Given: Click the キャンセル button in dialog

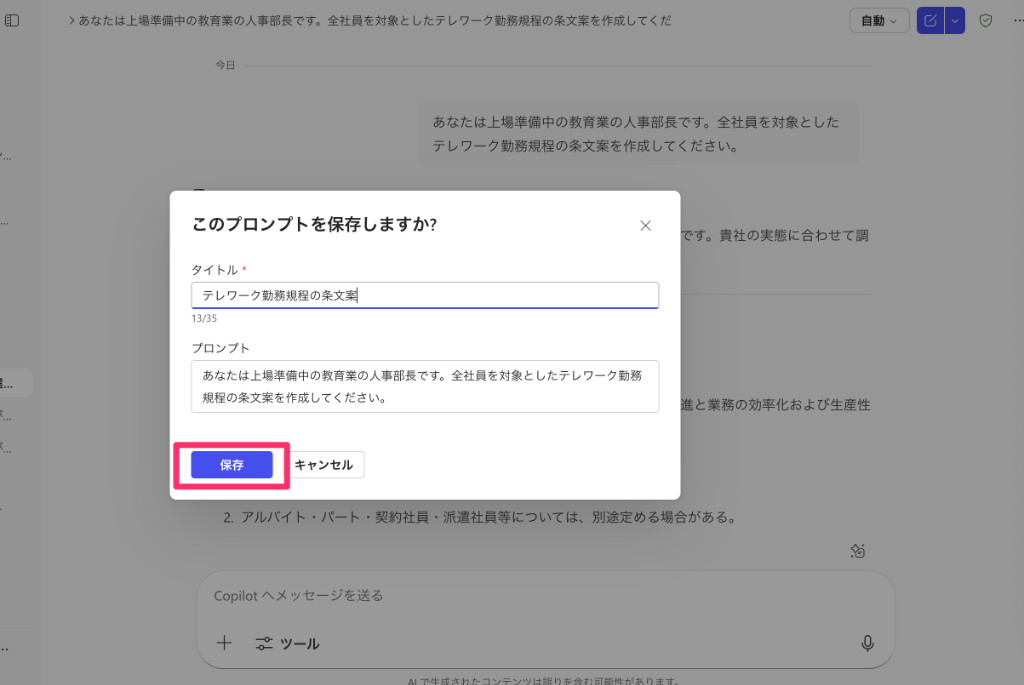Looking at the screenshot, I should [x=323, y=465].
